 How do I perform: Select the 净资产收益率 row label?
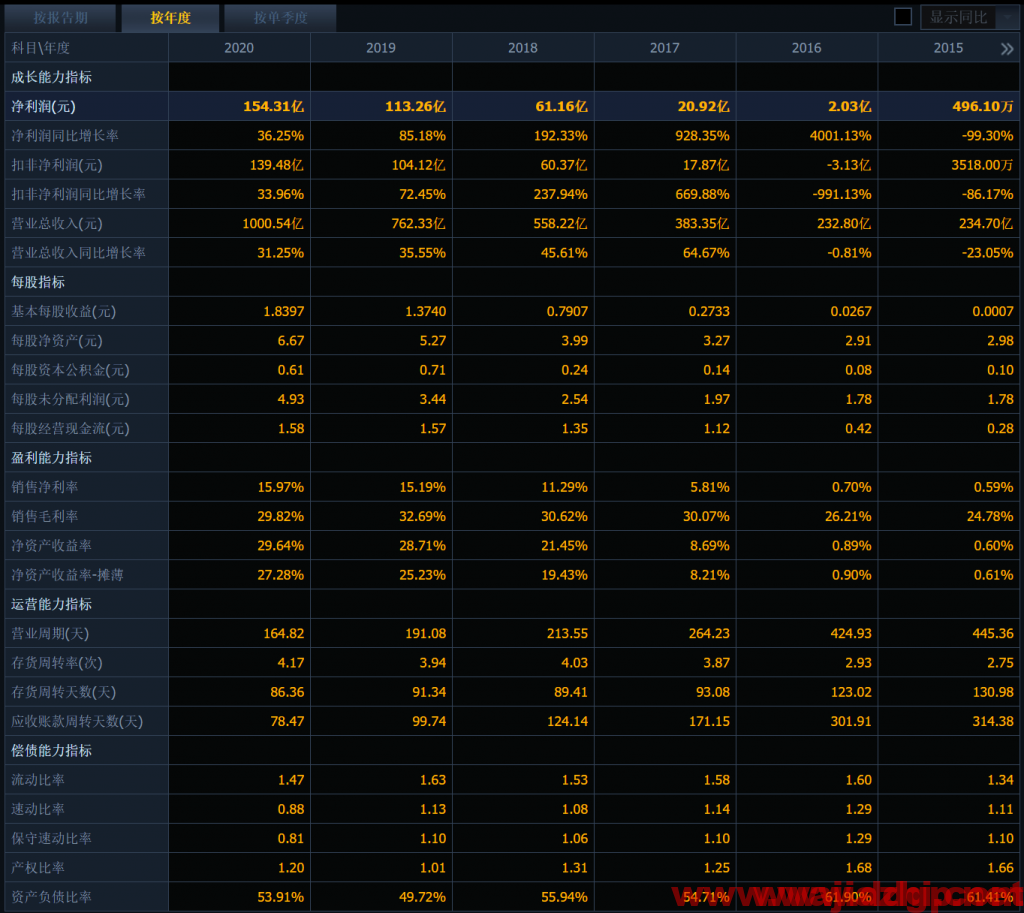coord(86,545)
